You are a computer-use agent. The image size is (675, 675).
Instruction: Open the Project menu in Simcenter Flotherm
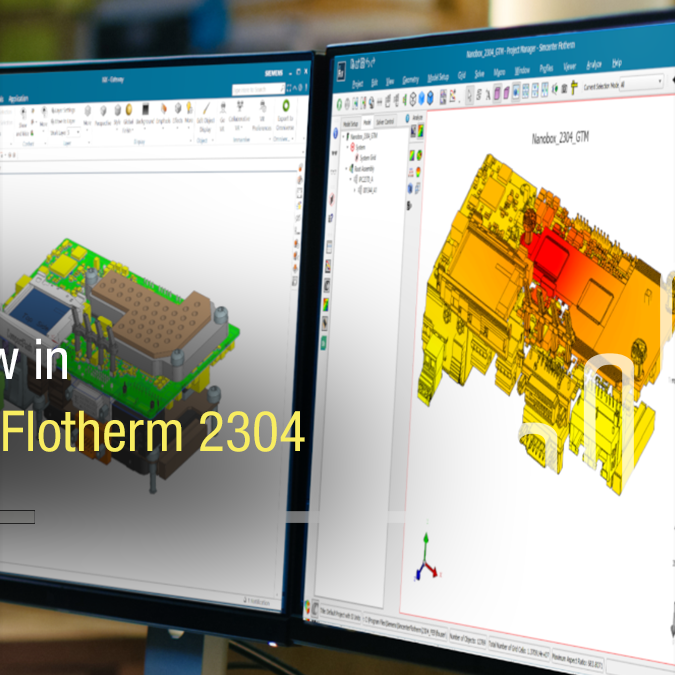(x=357, y=84)
